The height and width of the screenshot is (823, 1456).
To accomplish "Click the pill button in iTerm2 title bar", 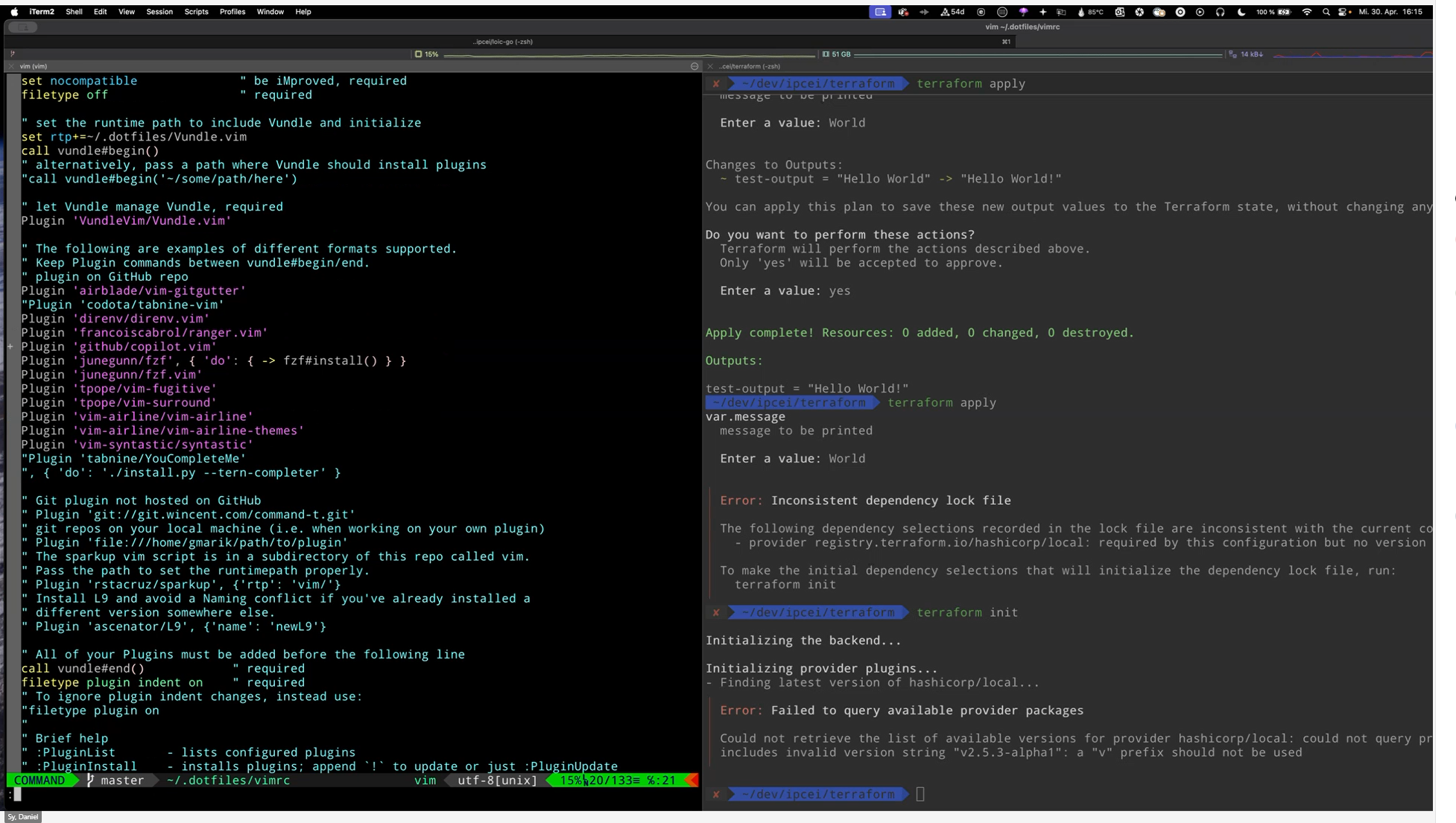I will [x=22, y=27].
